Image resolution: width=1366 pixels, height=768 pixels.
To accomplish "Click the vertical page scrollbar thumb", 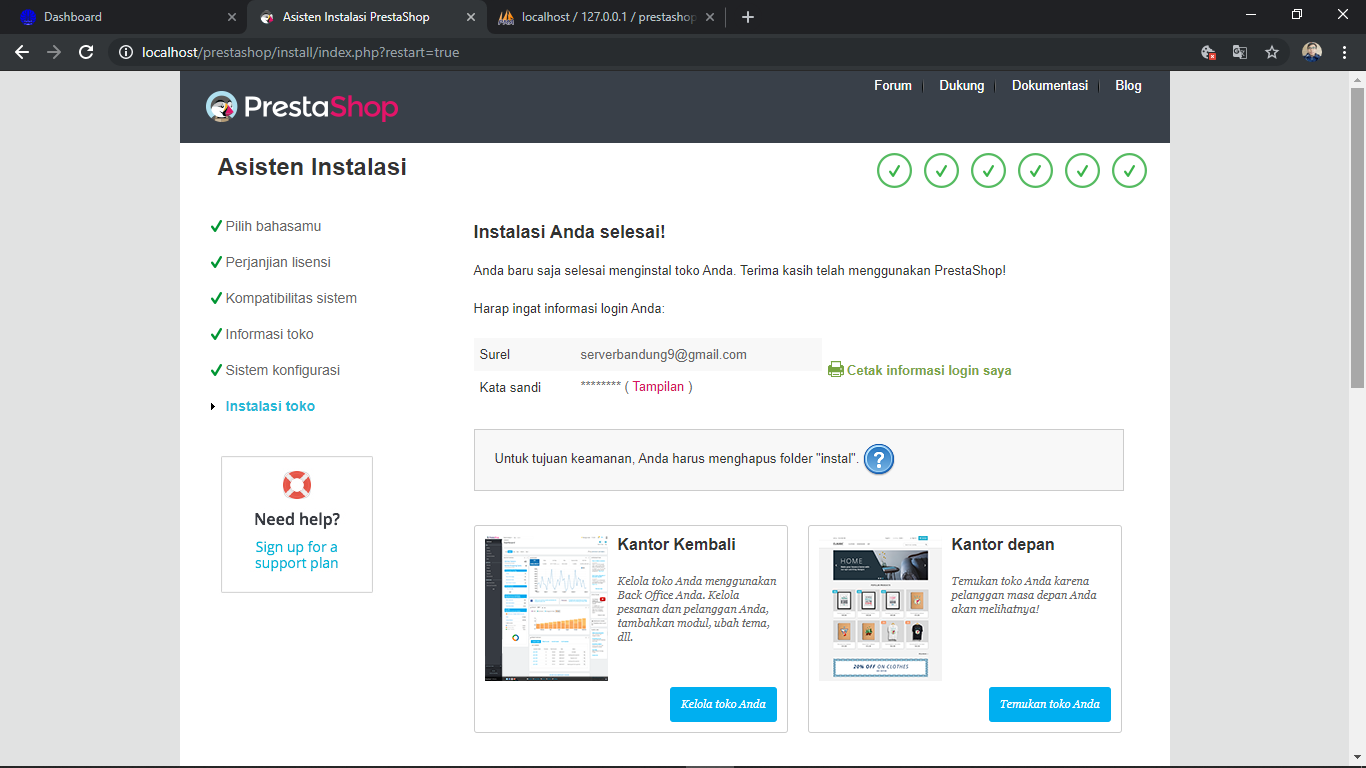I will coord(1357,236).
